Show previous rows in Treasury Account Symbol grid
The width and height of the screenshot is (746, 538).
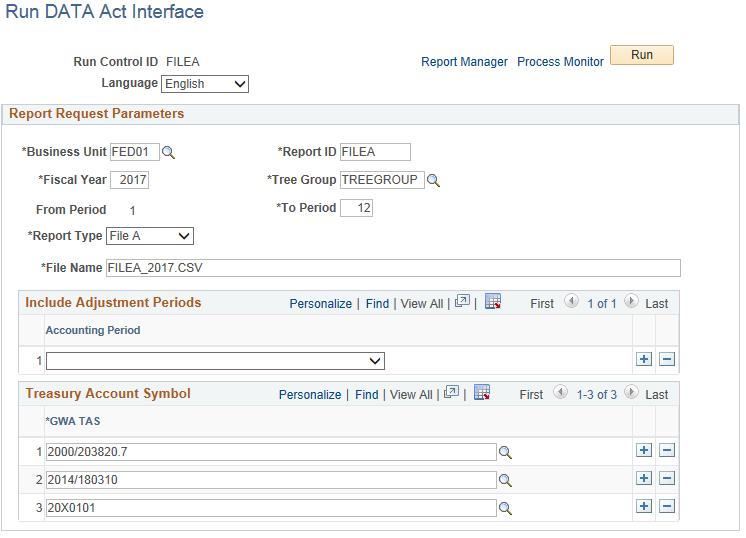pyautogui.click(x=560, y=392)
